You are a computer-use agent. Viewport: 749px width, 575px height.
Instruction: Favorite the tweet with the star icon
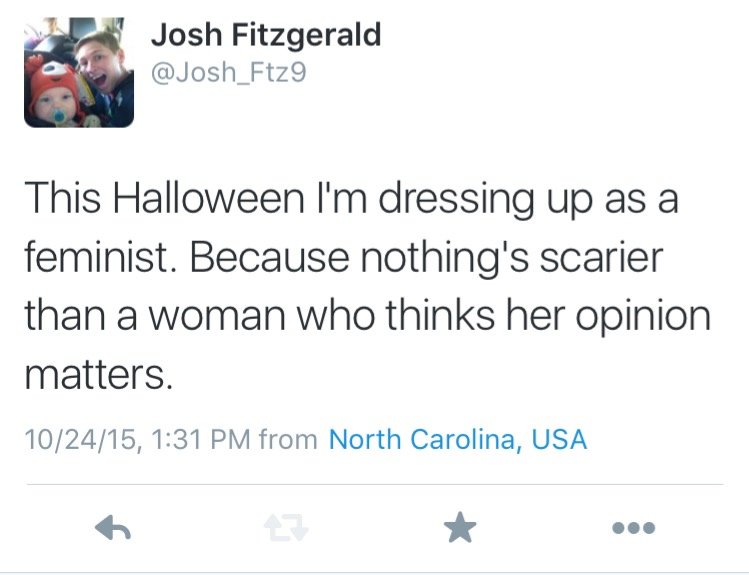(460, 527)
